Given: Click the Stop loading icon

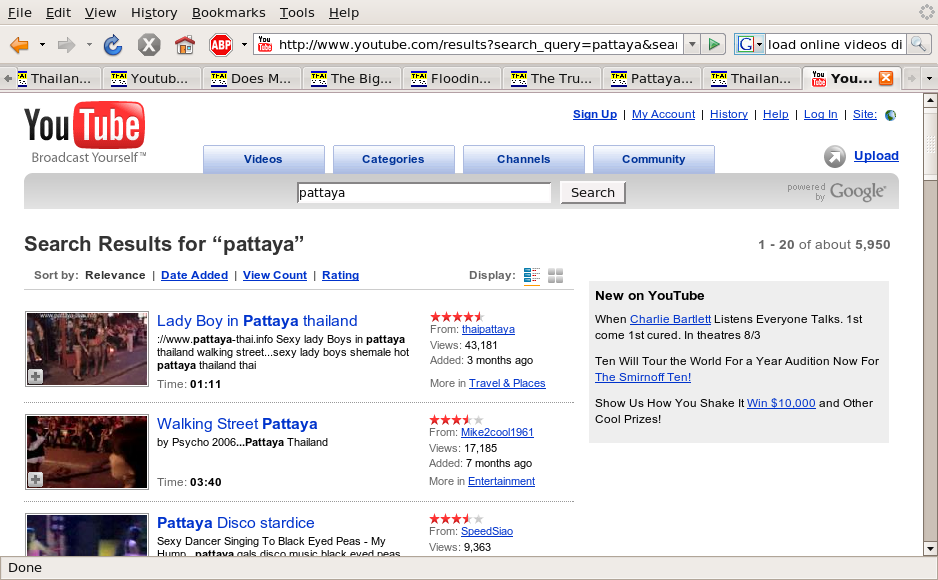Looking at the screenshot, I should [x=149, y=45].
